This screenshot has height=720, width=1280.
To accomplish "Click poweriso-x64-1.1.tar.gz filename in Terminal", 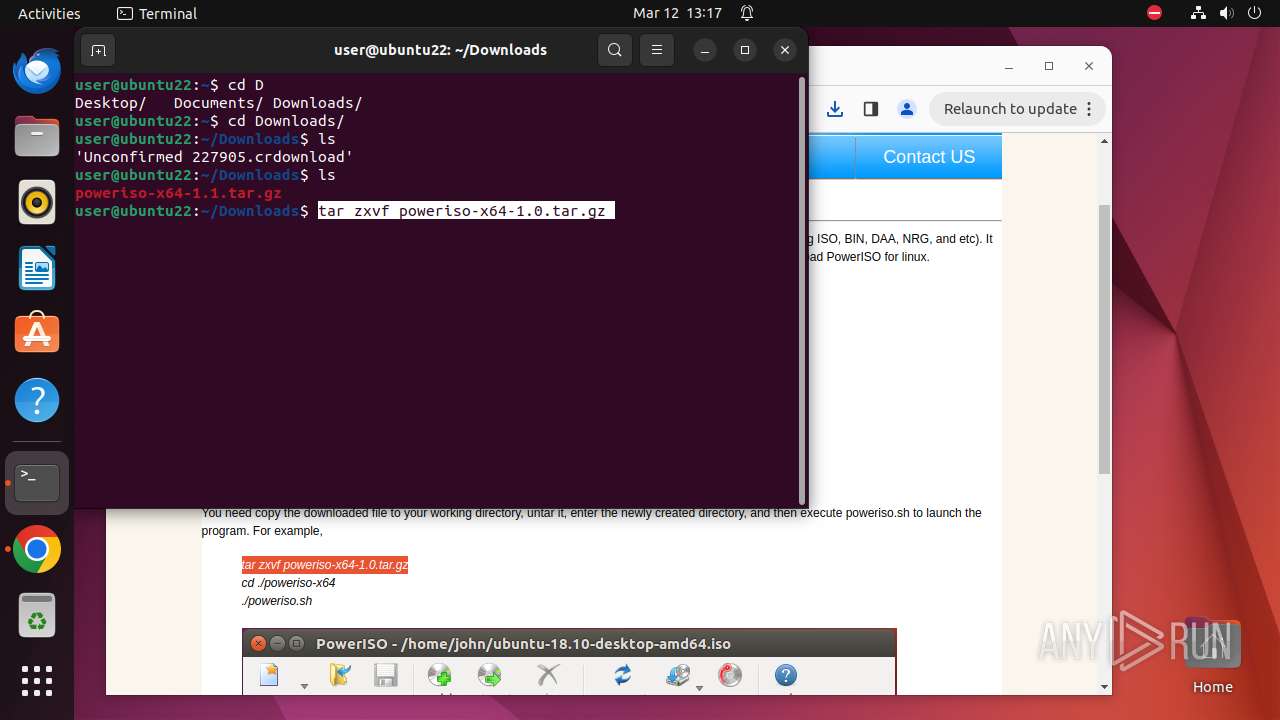I will tap(178, 193).
